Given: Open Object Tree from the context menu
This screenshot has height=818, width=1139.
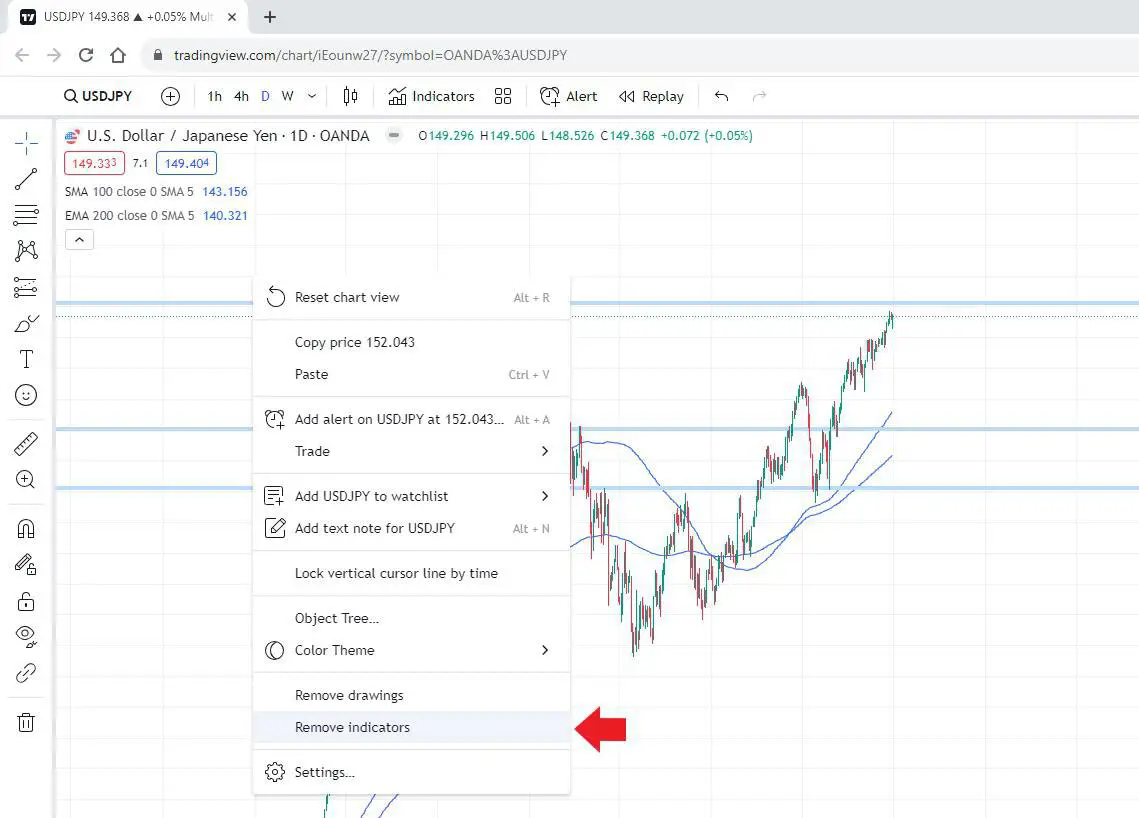Looking at the screenshot, I should pos(337,618).
